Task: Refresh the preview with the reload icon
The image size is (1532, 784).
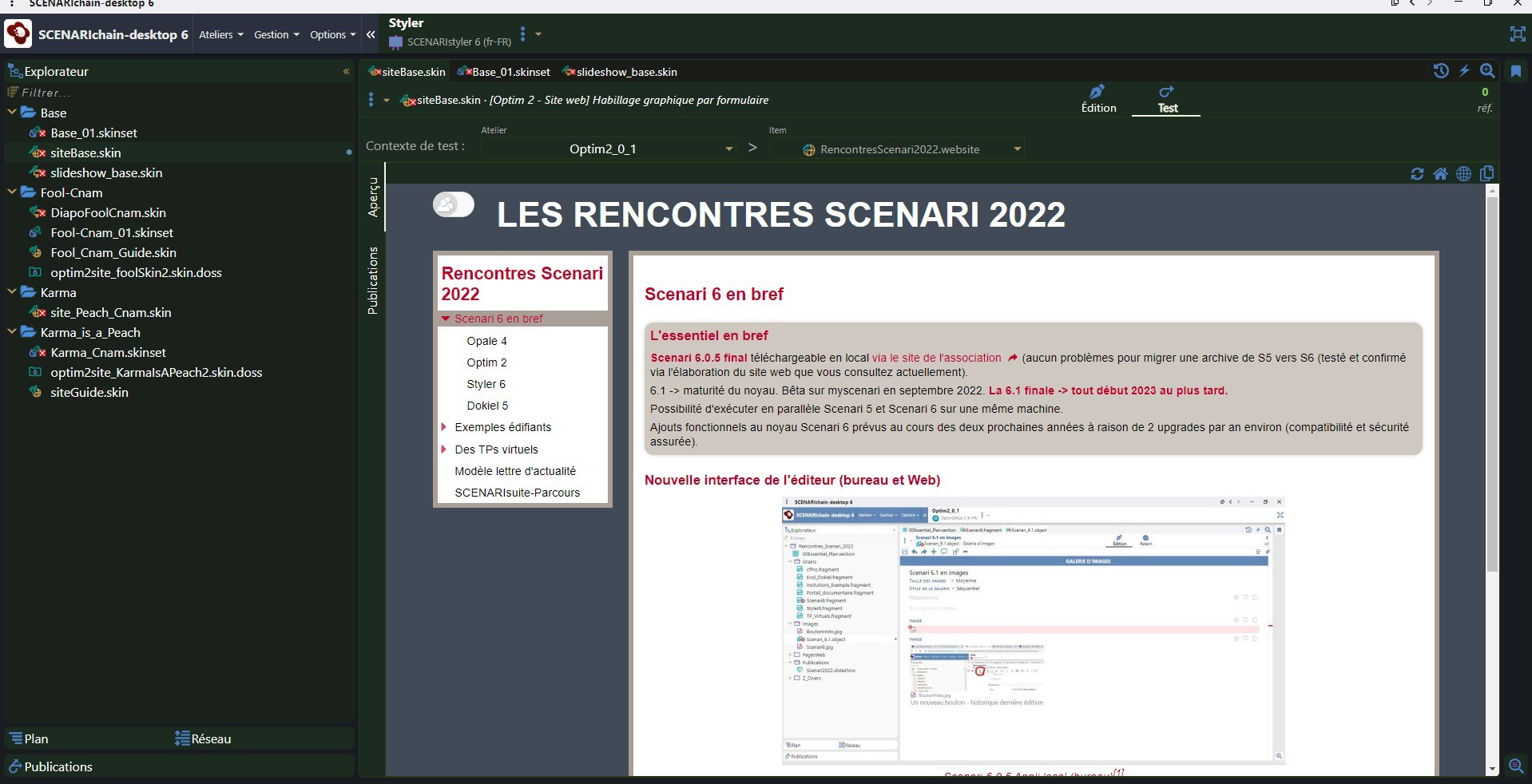Action: 1417,174
